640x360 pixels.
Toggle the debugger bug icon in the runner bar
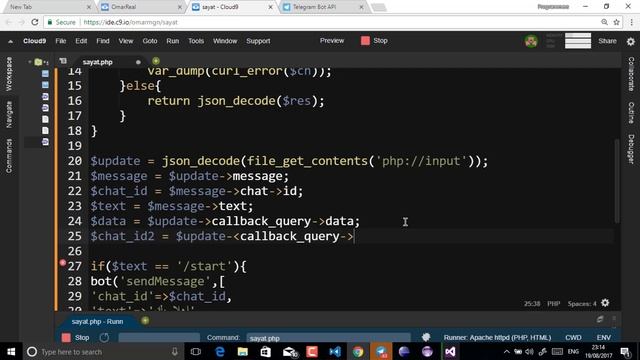[x=426, y=338]
